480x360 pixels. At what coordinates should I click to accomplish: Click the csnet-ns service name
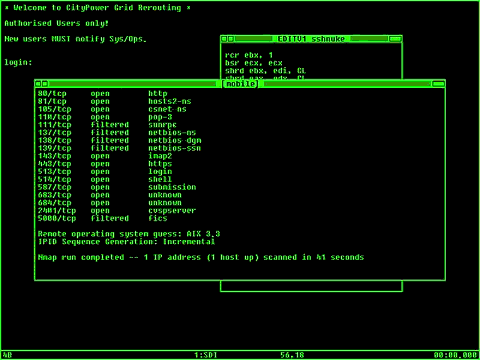pos(167,109)
